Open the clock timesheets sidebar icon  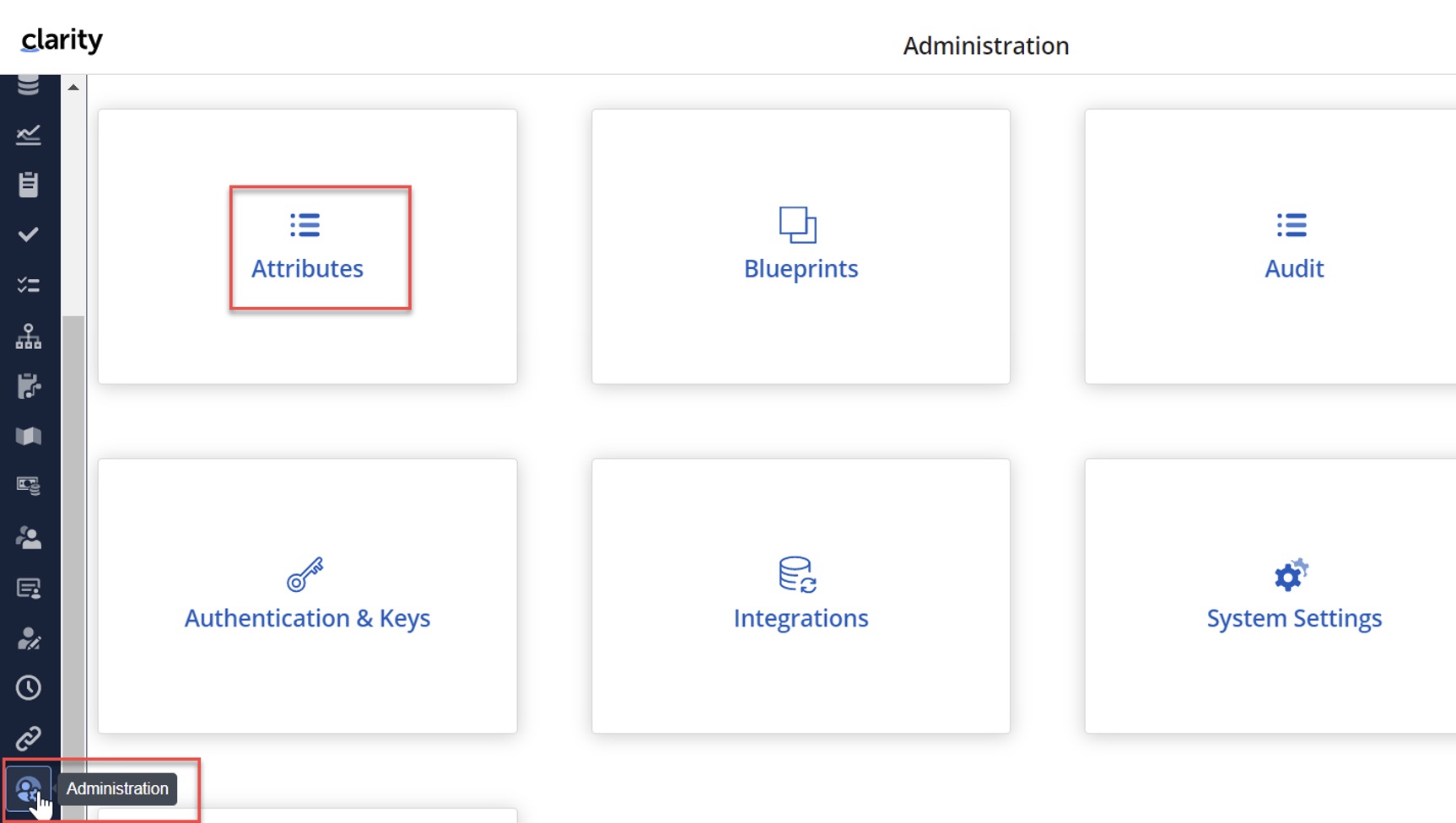click(29, 688)
